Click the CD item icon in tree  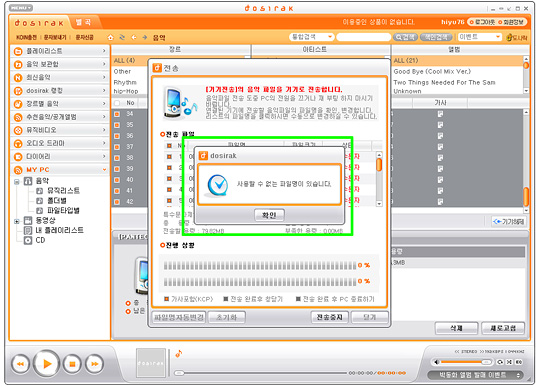[x=28, y=240]
